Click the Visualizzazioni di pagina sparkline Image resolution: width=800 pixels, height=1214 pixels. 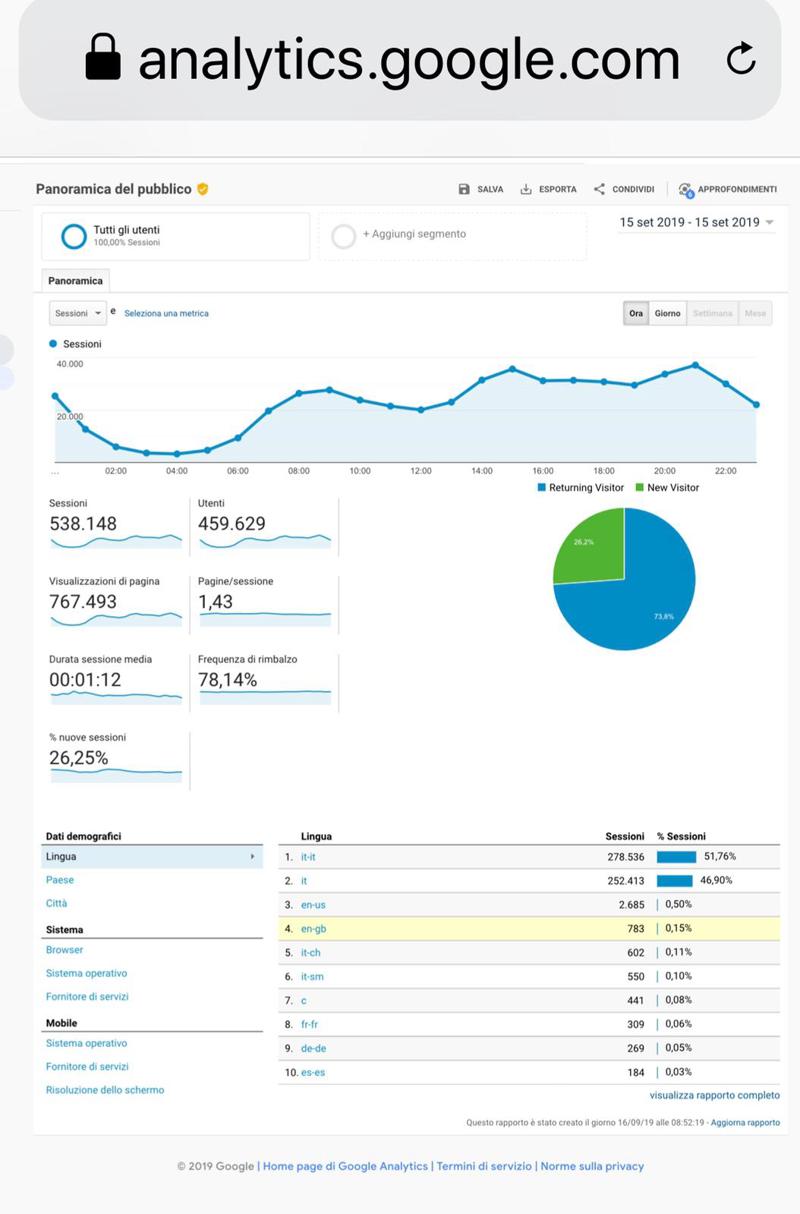[x=116, y=619]
